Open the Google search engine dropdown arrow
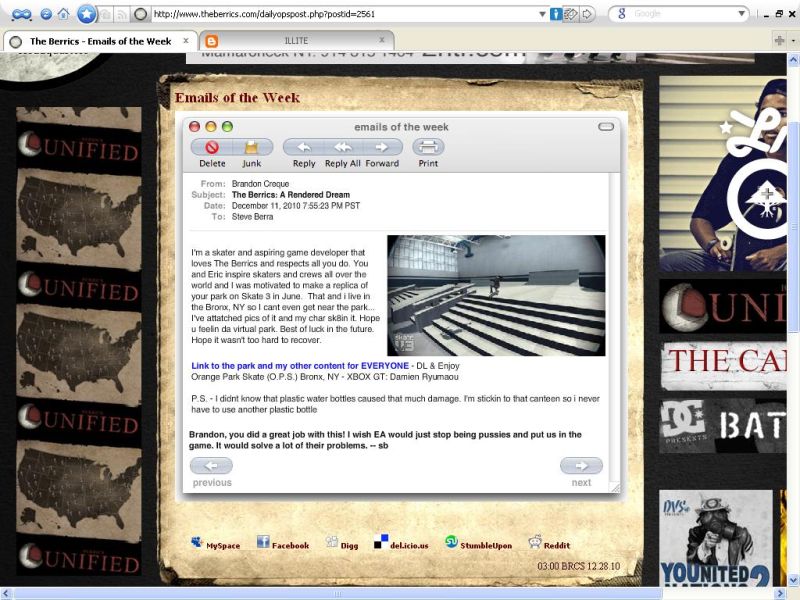The width and height of the screenshot is (800, 600). [741, 14]
